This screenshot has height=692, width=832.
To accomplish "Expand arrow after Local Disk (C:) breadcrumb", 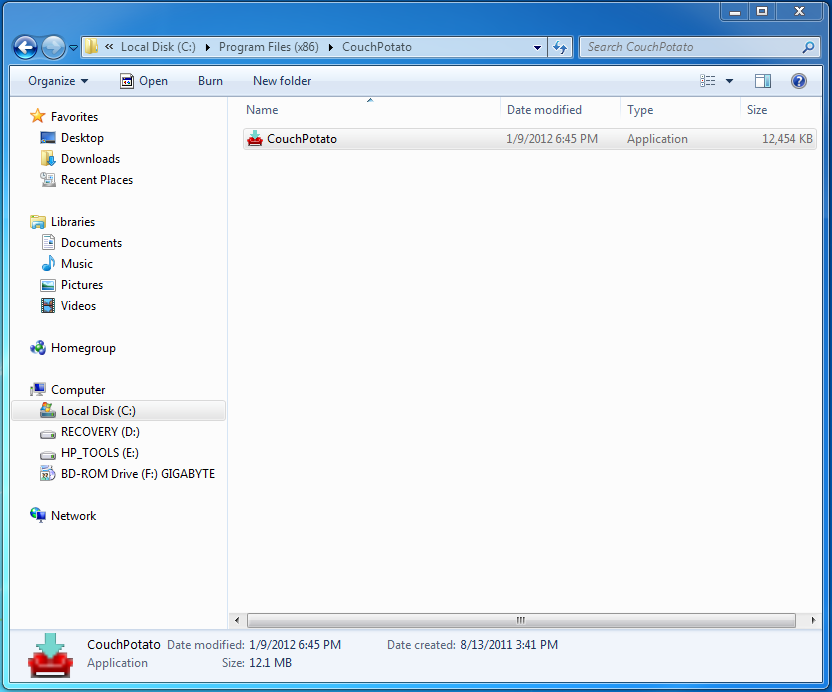I will [207, 47].
